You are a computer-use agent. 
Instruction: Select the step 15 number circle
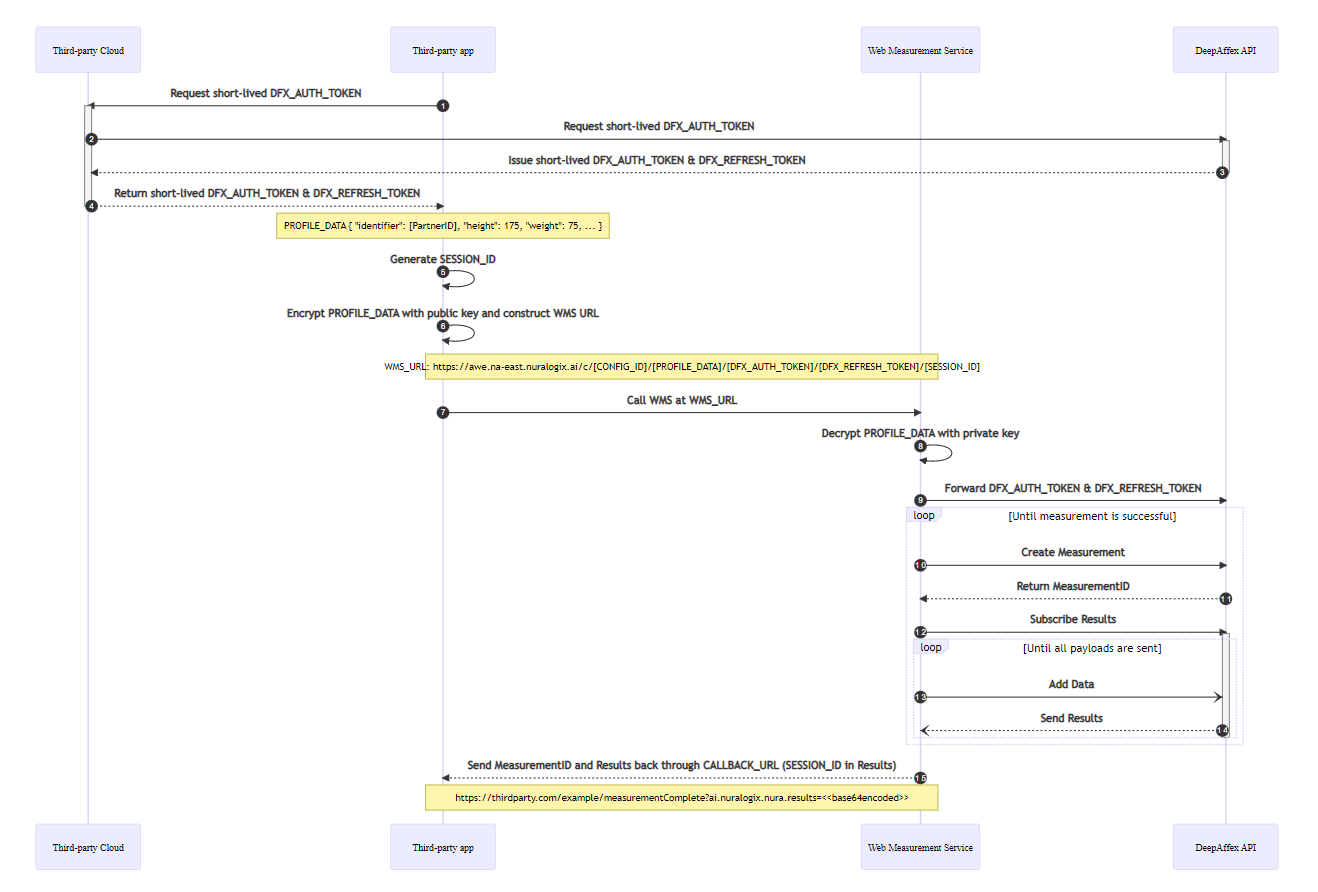pyautogui.click(x=921, y=778)
